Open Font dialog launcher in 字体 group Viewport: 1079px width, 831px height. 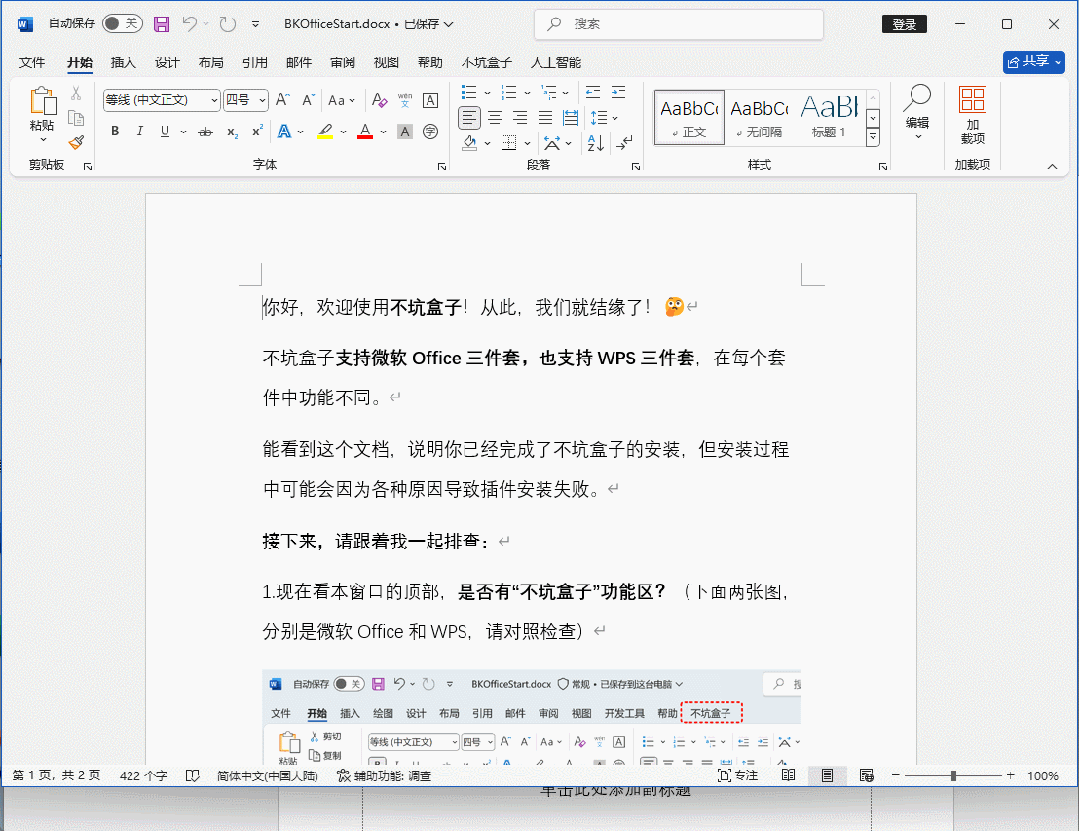tap(442, 166)
